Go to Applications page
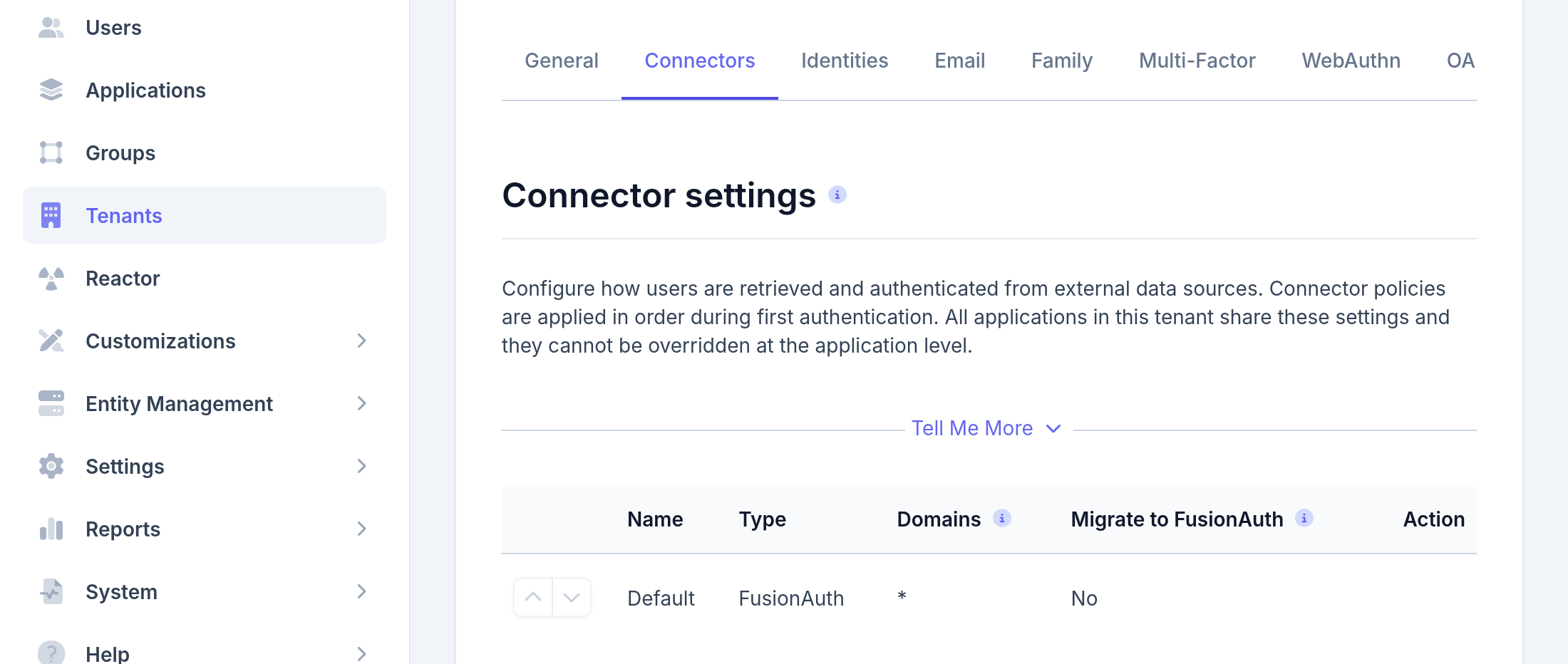The image size is (1568, 664). pos(205,90)
